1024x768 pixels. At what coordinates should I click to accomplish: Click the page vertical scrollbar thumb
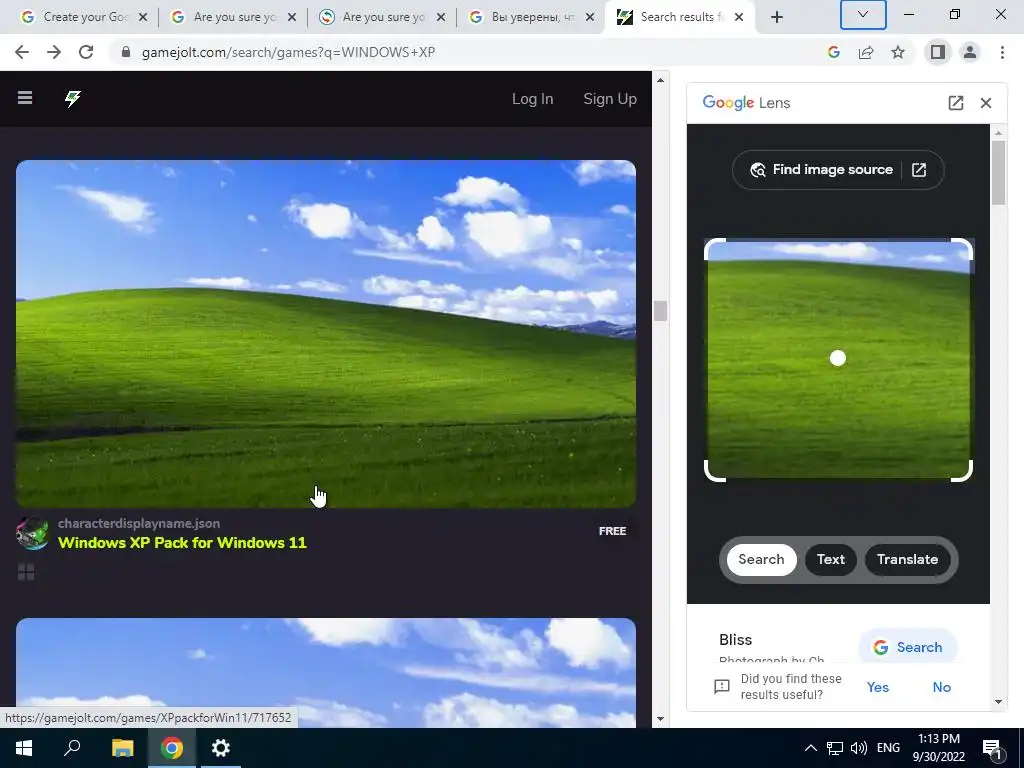660,311
